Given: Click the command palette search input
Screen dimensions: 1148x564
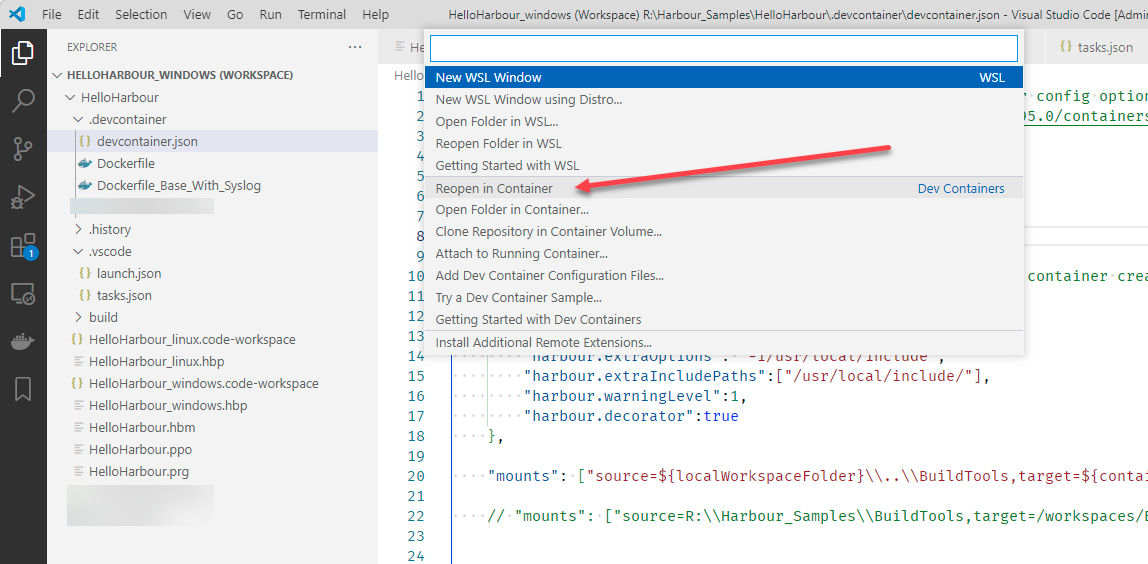Looking at the screenshot, I should 723,48.
